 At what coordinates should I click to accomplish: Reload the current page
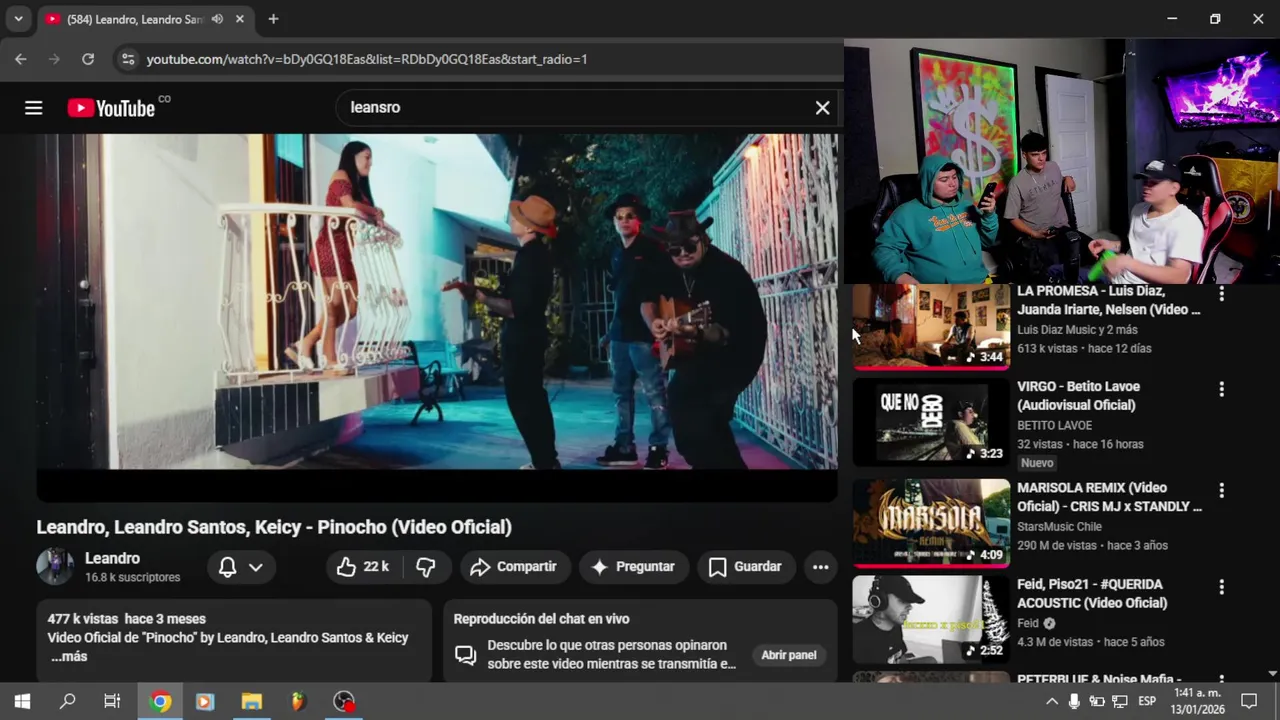pyautogui.click(x=88, y=59)
